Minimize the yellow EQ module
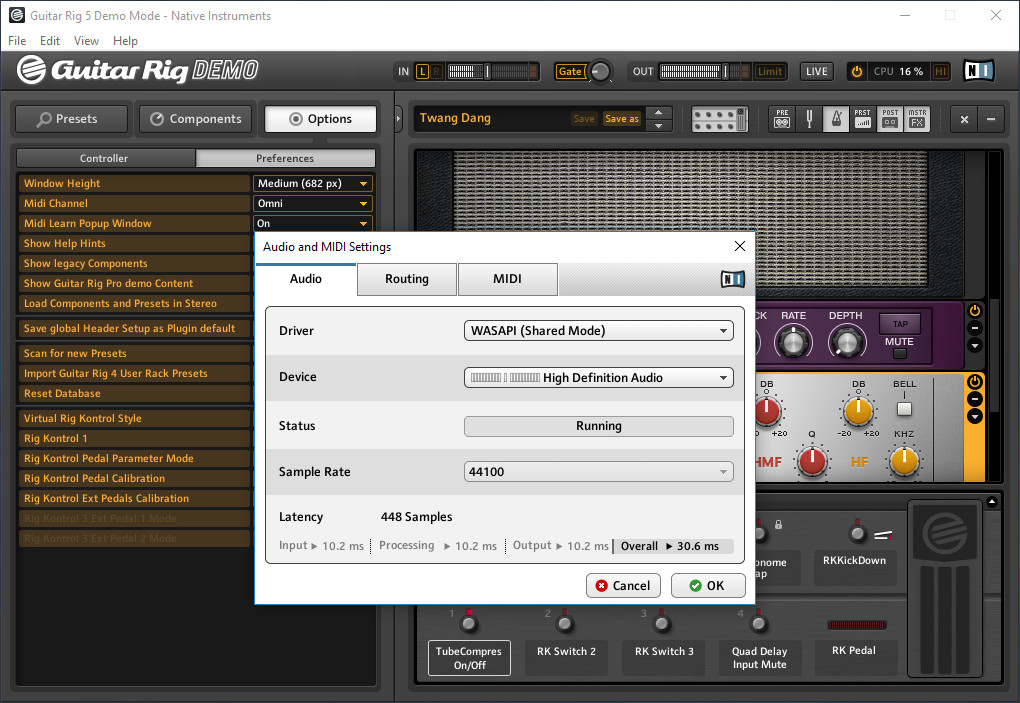 [974, 399]
